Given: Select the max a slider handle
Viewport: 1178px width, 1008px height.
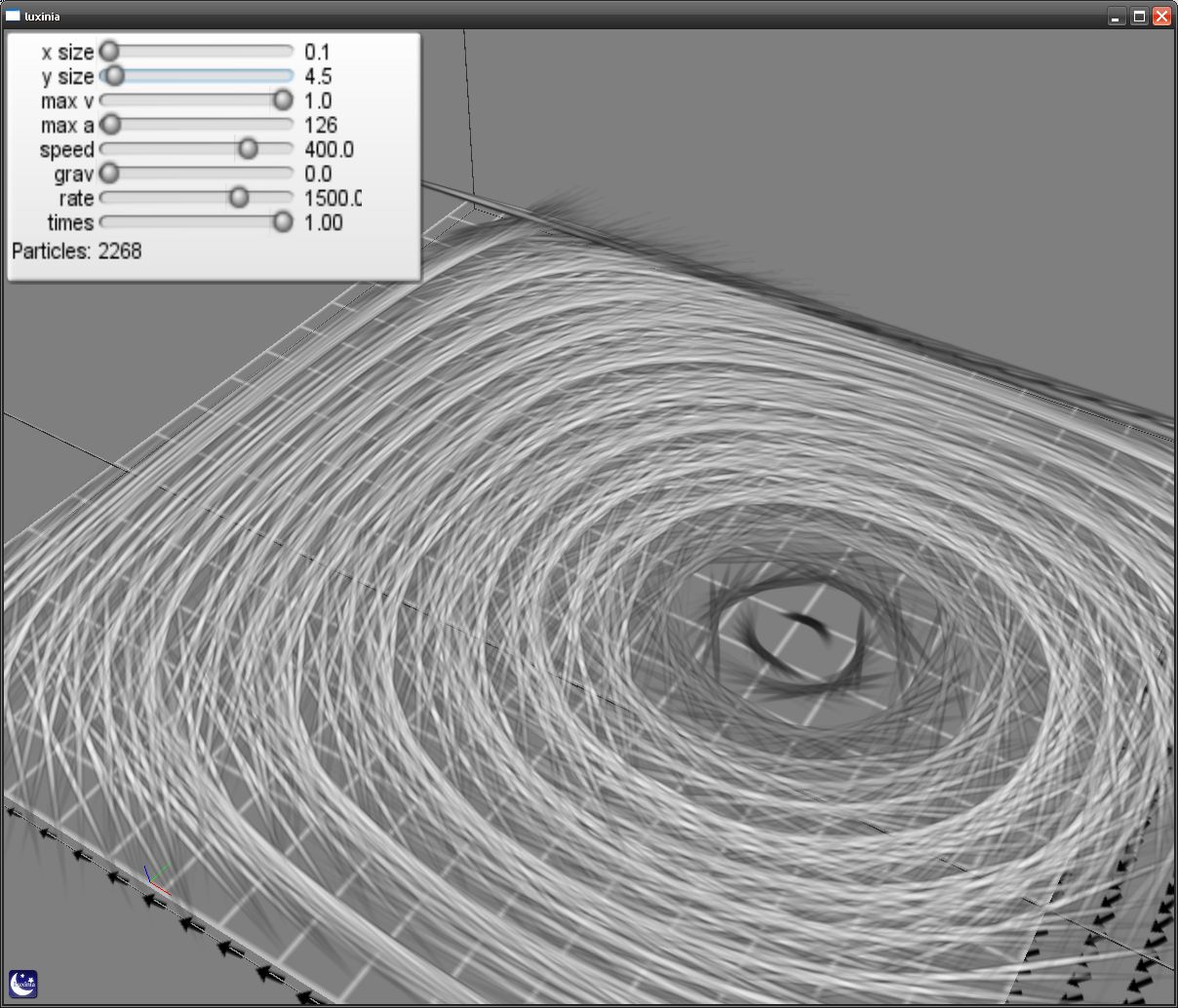Looking at the screenshot, I should (111, 124).
